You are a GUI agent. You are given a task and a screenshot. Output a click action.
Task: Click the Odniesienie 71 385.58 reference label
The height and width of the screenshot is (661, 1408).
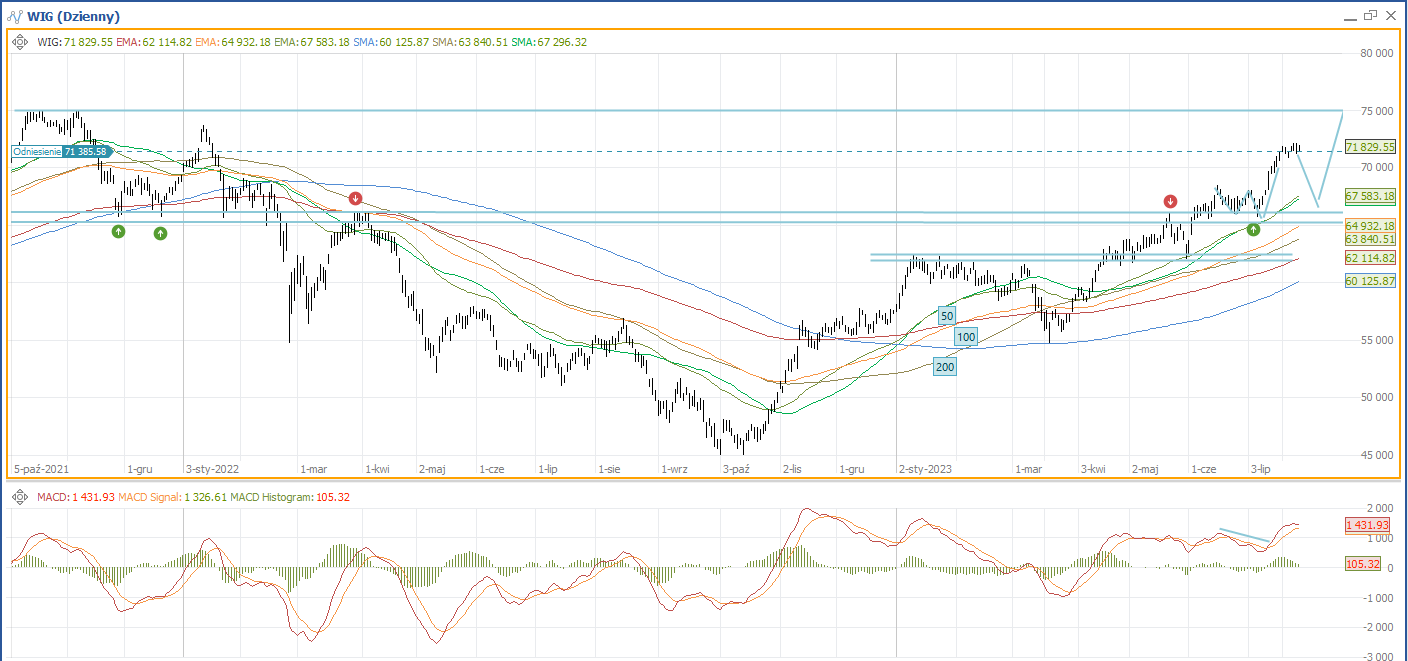click(x=58, y=151)
